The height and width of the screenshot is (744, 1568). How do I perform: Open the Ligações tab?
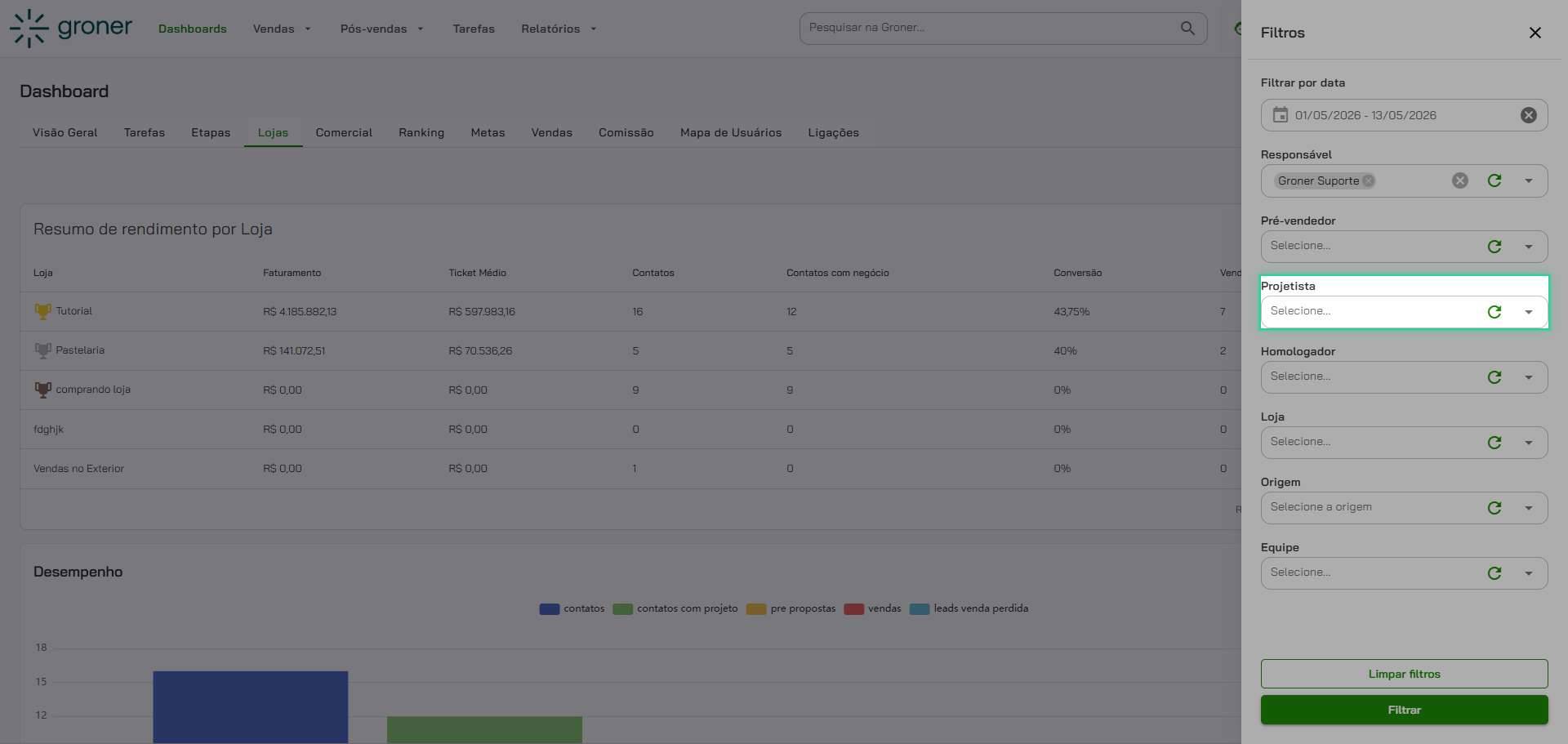pos(833,132)
